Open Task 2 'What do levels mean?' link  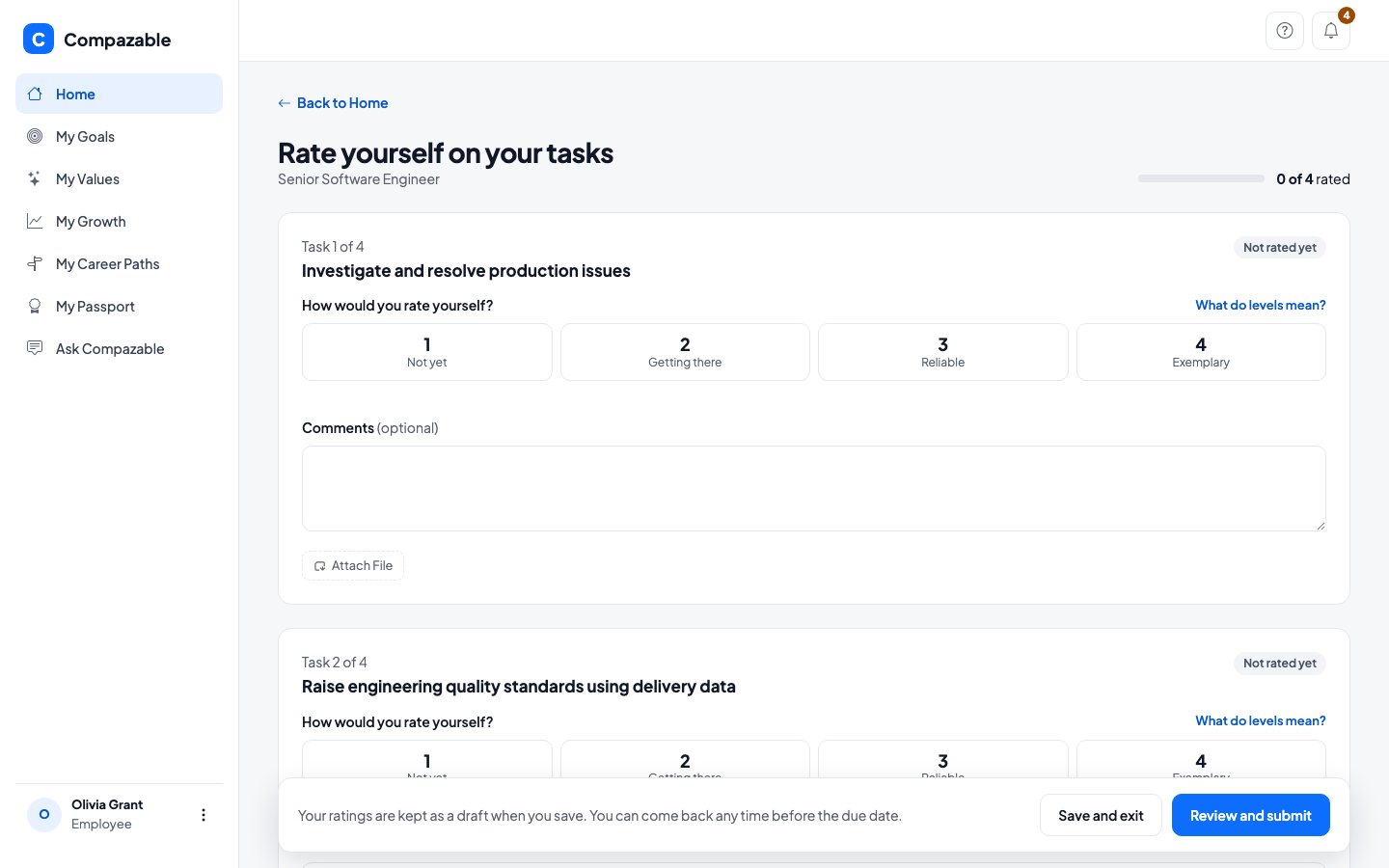click(x=1261, y=720)
